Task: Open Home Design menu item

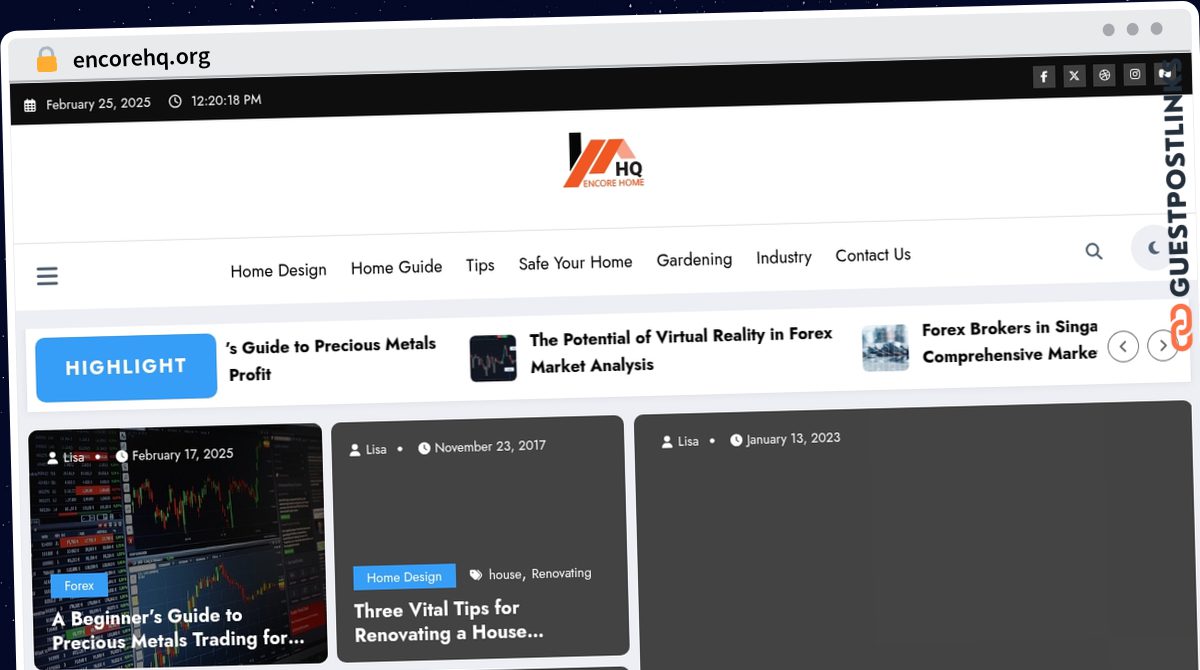Action: 278,270
